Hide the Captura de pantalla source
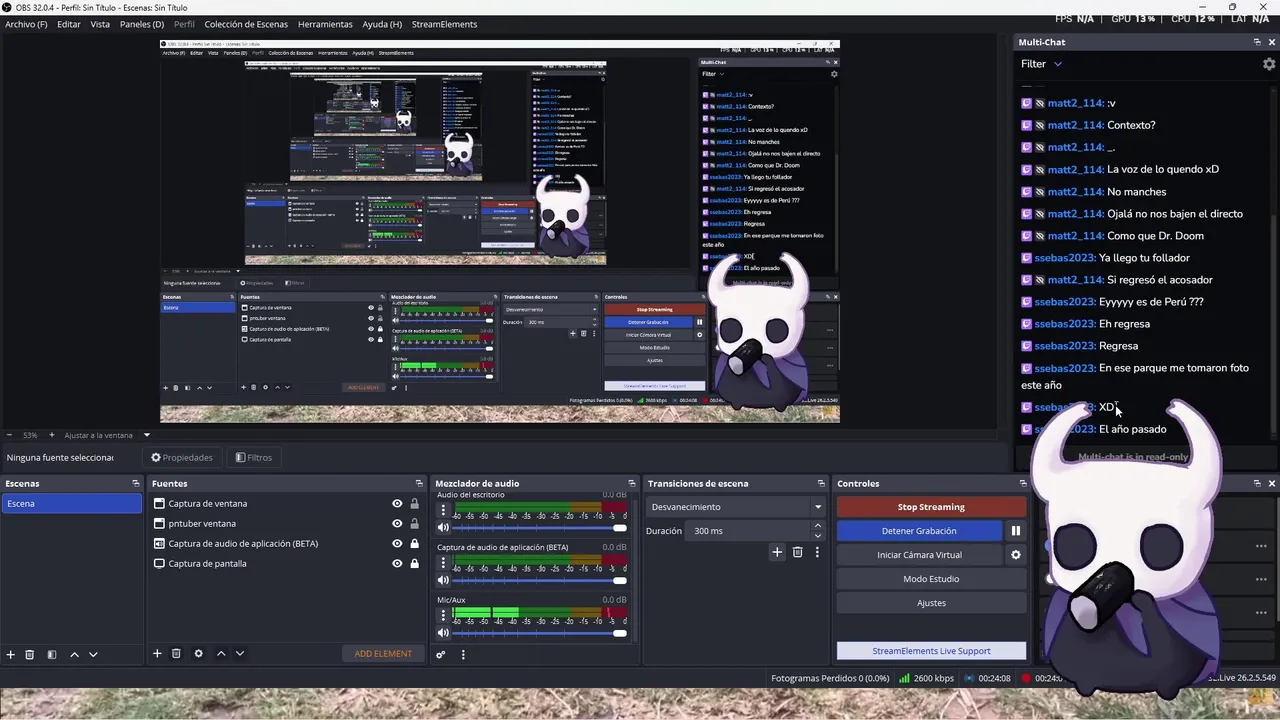The image size is (1280, 720). pos(397,564)
